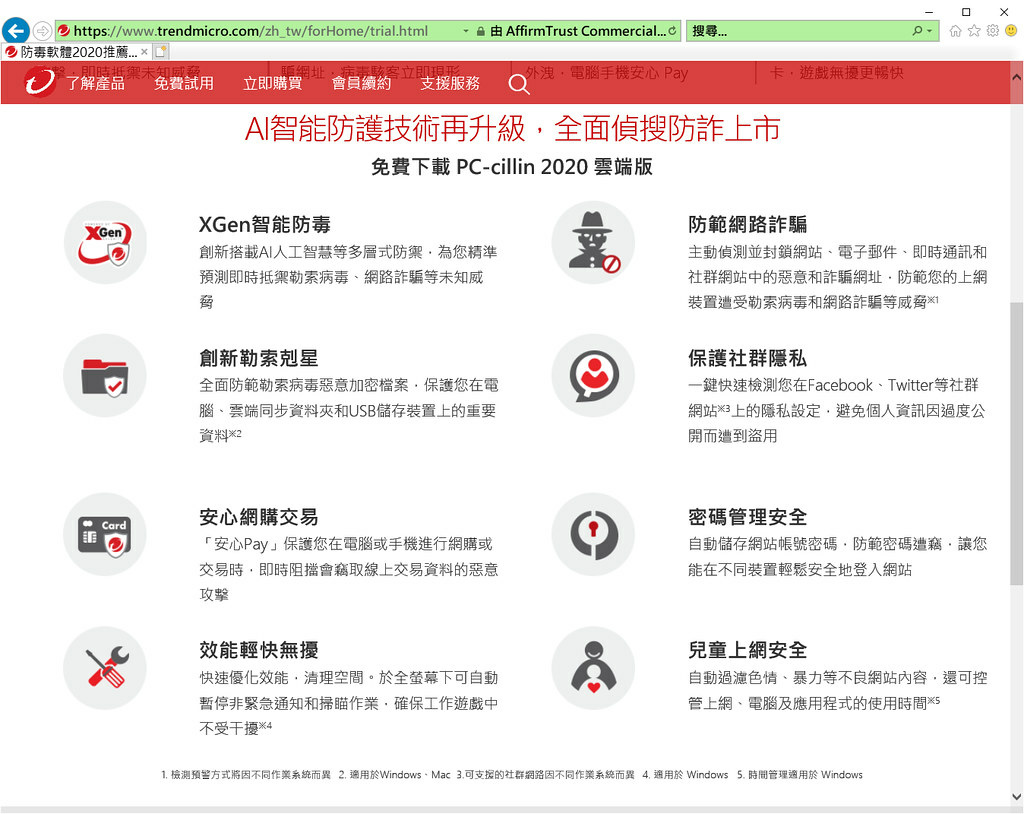Focus the address bar URL field

click(x=258, y=31)
